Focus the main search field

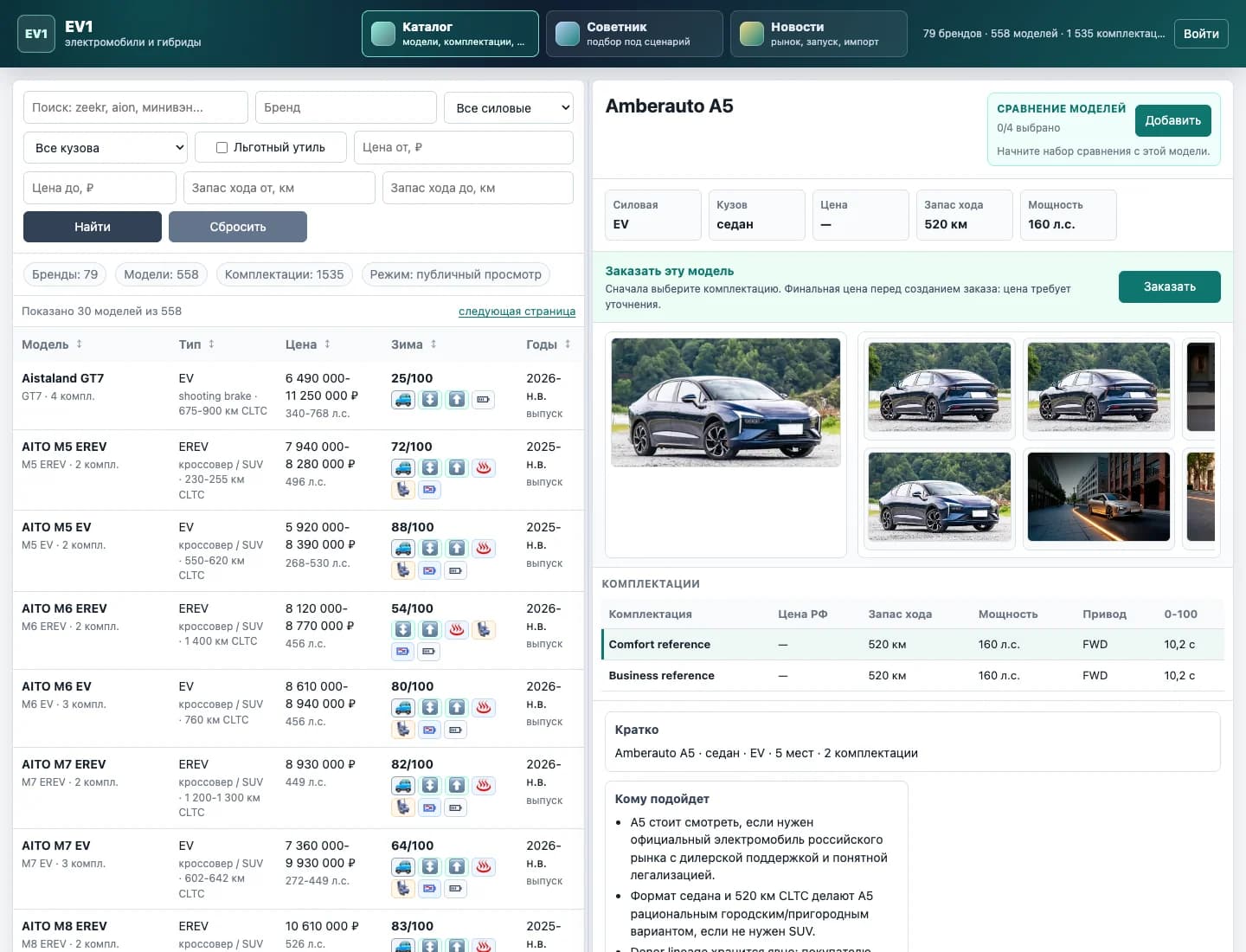(x=136, y=107)
